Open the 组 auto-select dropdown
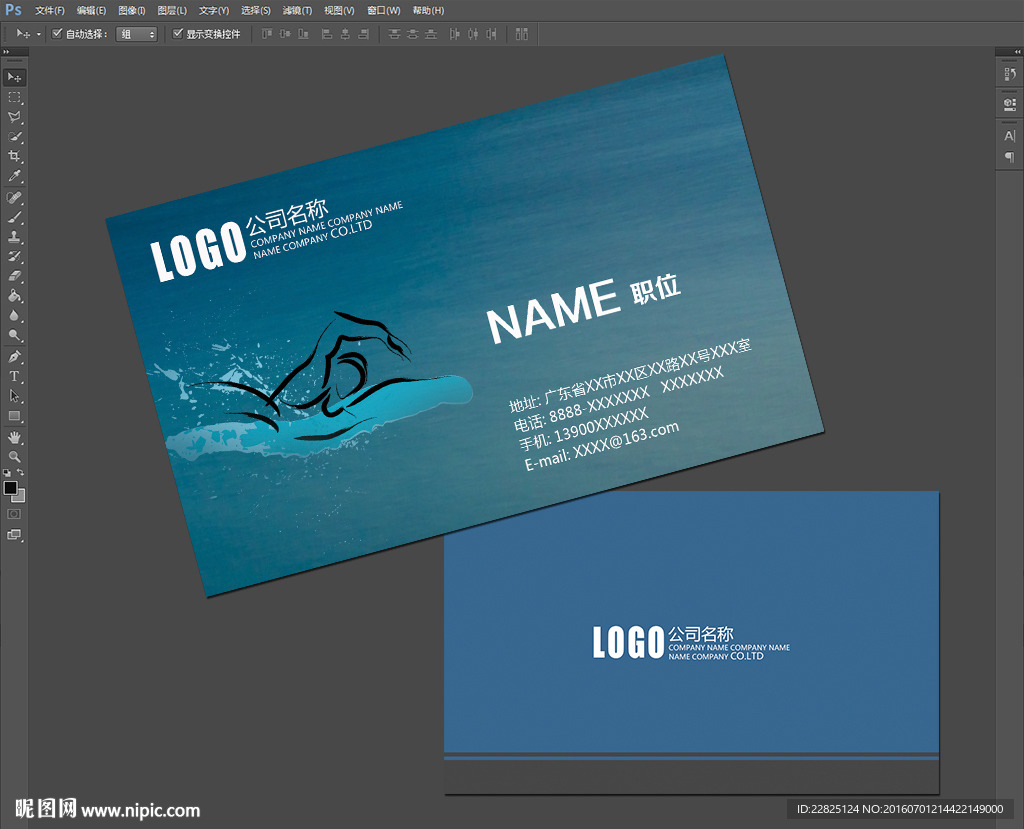The height and width of the screenshot is (829, 1024). tap(137, 34)
